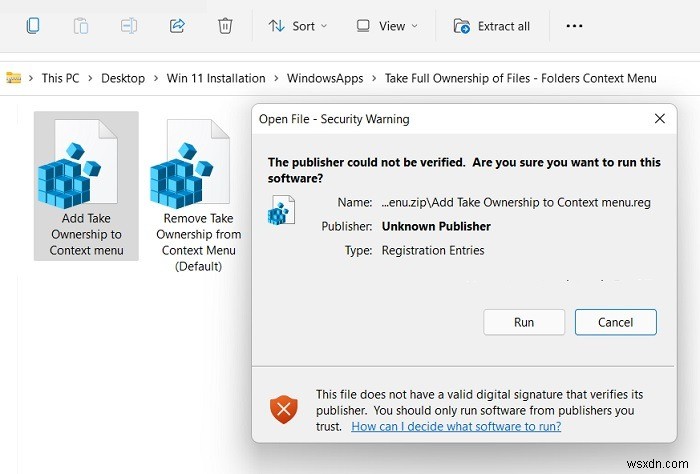Open the Sort dropdown
The image size is (700, 474).
click(x=298, y=26)
